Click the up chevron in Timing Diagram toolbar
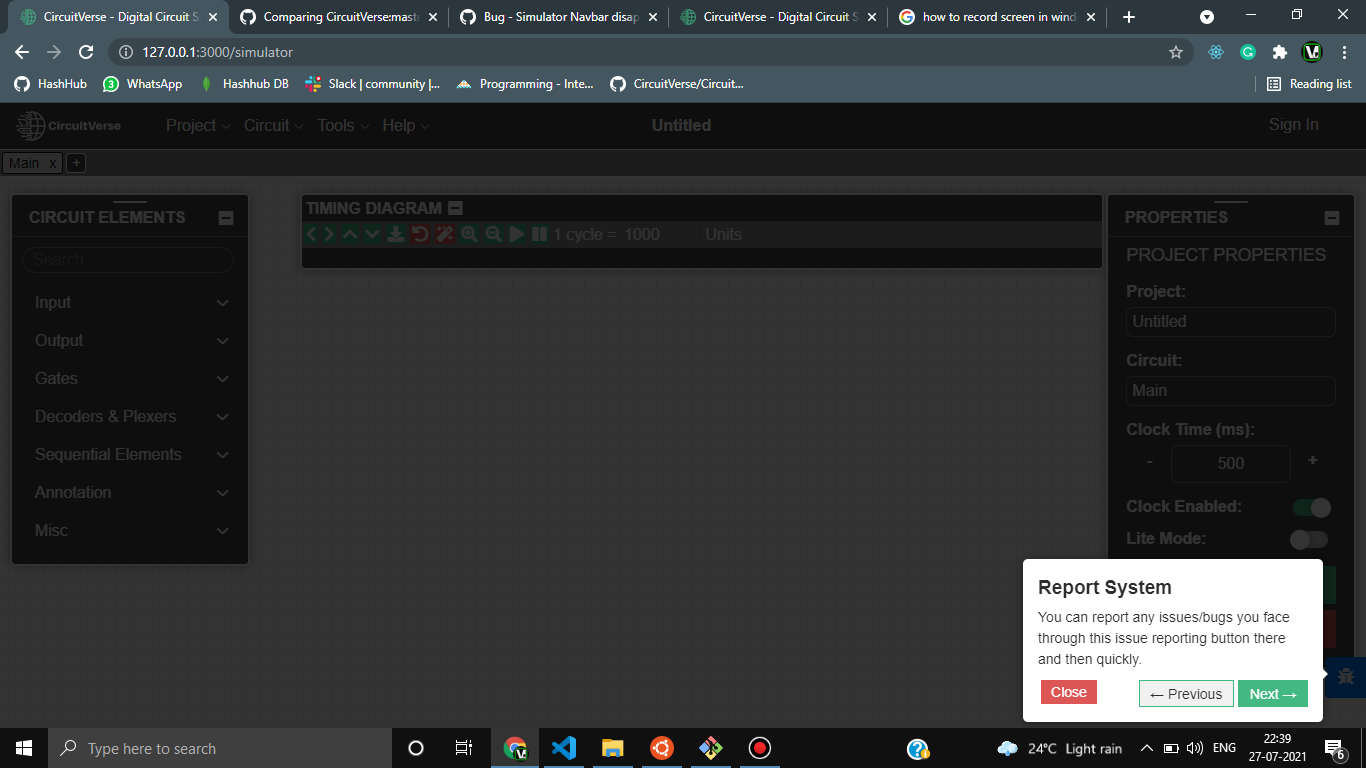 click(350, 234)
